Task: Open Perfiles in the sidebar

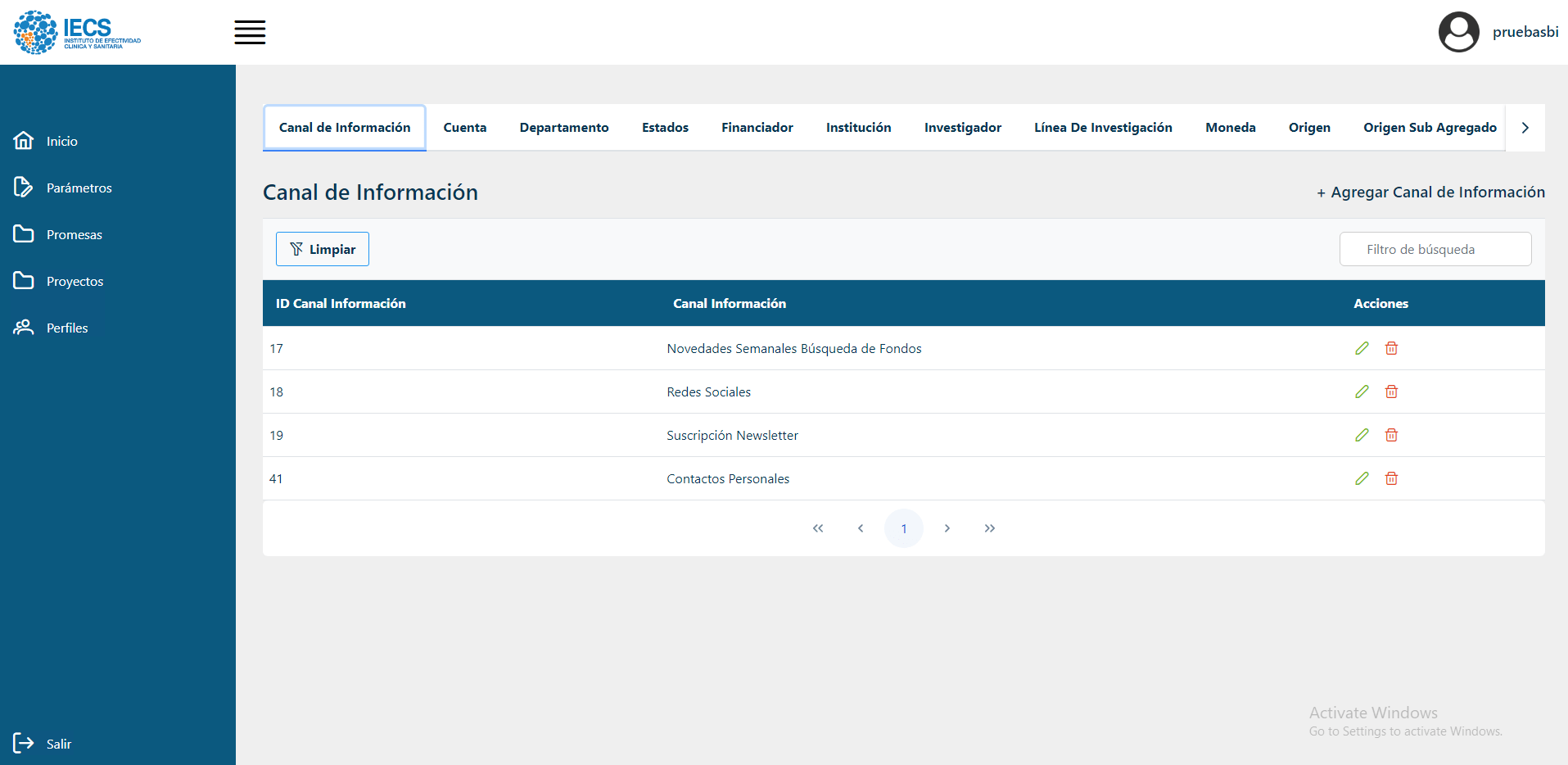Action: tap(66, 328)
